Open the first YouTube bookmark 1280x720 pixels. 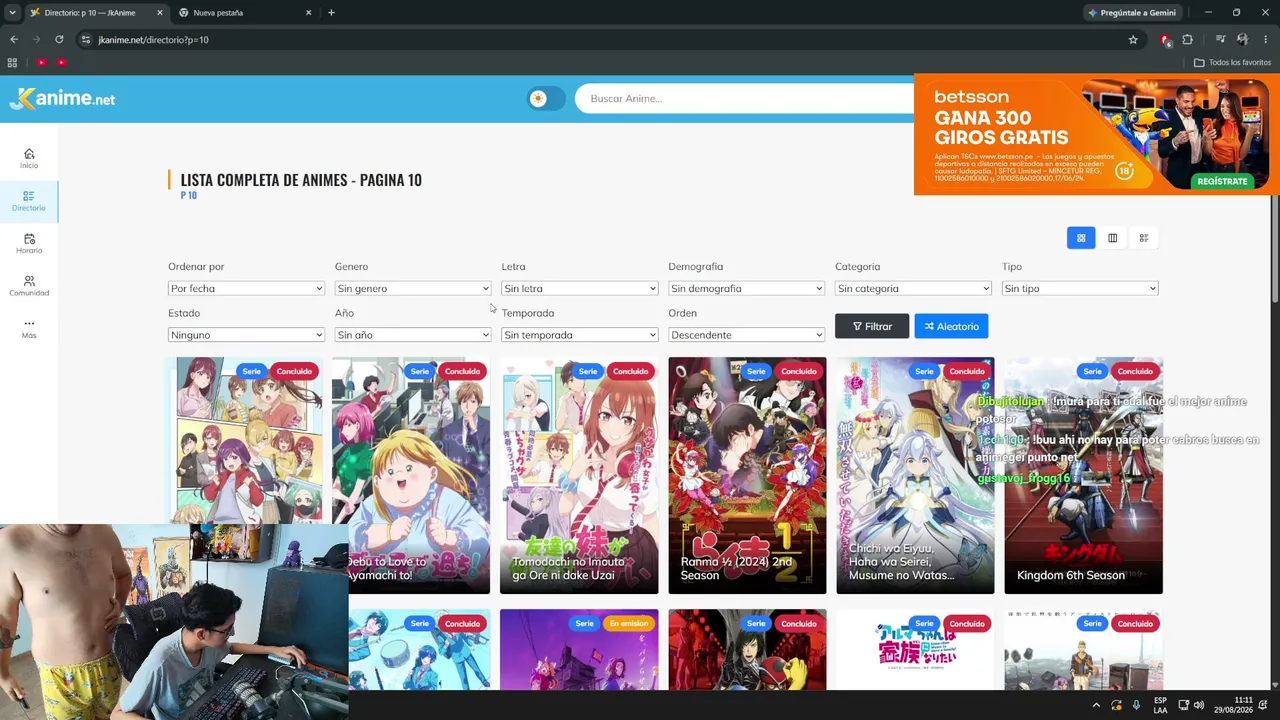41,62
